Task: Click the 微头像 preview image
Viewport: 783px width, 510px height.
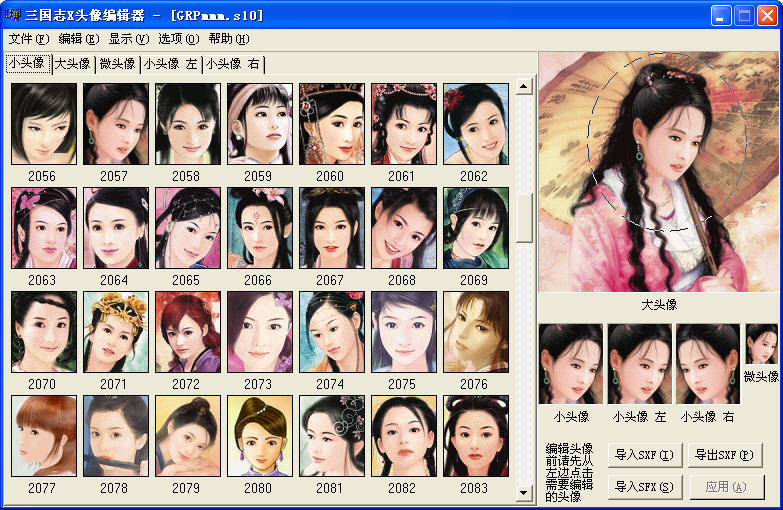Action: click(x=762, y=344)
